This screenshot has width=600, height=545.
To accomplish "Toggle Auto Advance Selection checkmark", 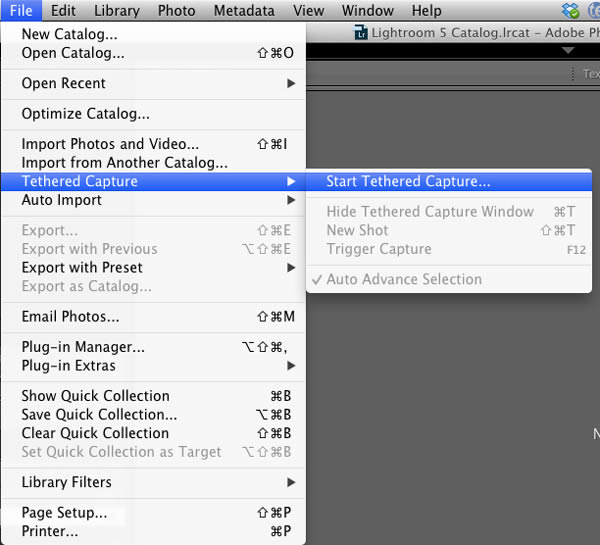I will pos(404,280).
